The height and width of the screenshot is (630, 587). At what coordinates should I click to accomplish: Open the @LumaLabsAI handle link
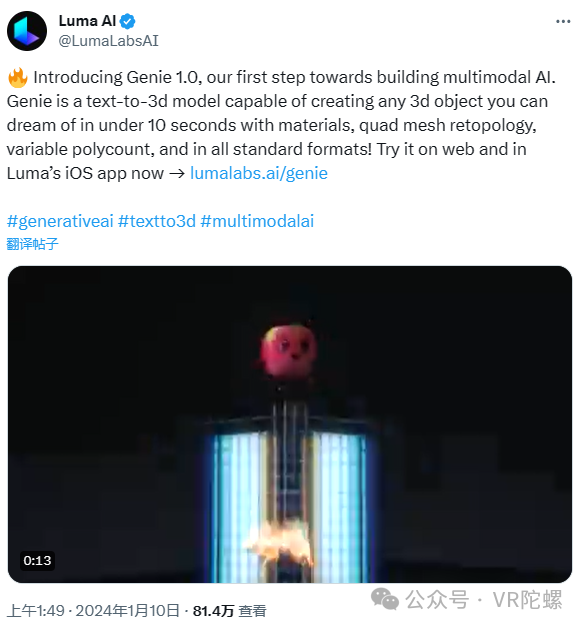pyautogui.click(x=108, y=41)
